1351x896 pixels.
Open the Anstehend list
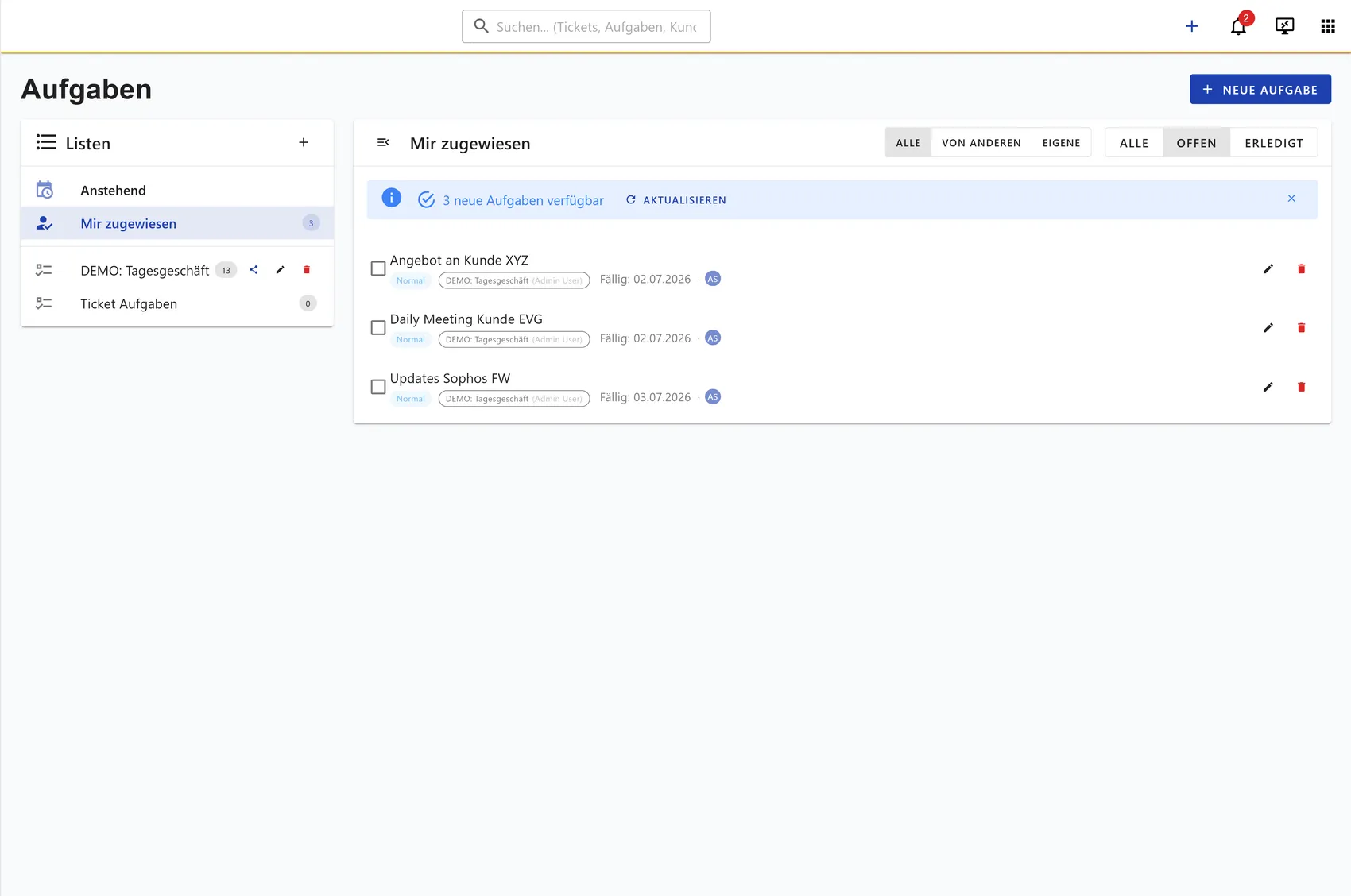[176, 190]
